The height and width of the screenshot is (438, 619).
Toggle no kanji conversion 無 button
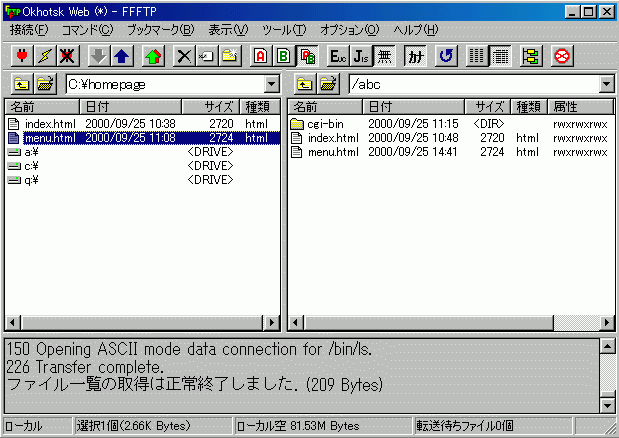tap(384, 56)
